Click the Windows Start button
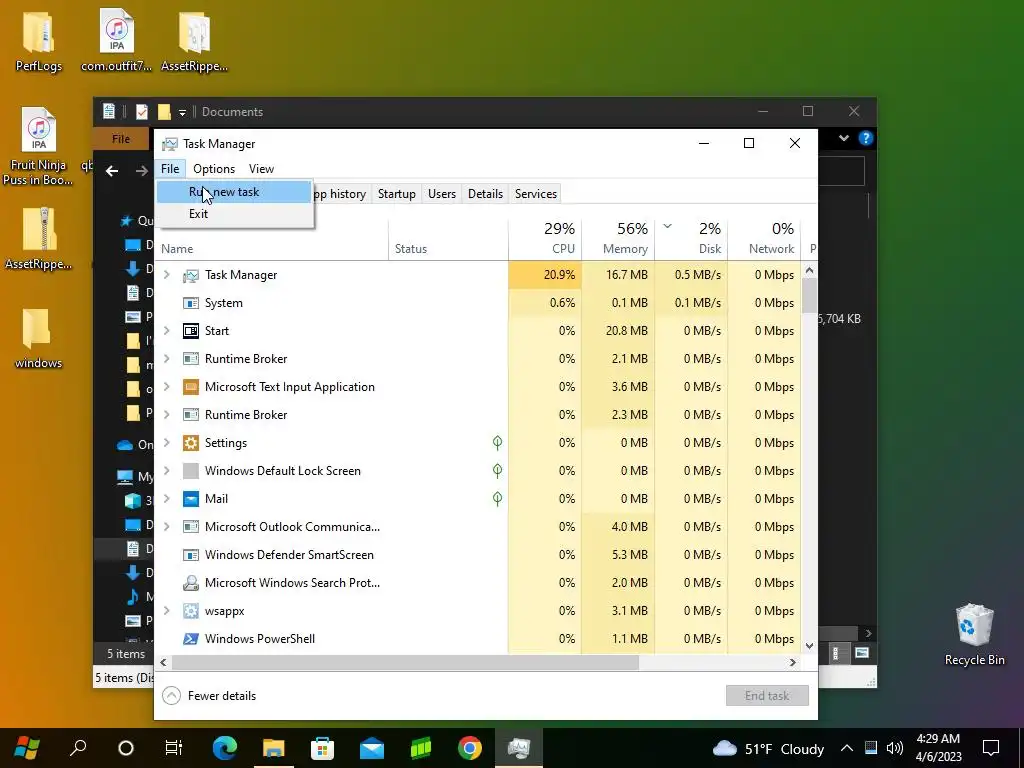 (x=27, y=748)
